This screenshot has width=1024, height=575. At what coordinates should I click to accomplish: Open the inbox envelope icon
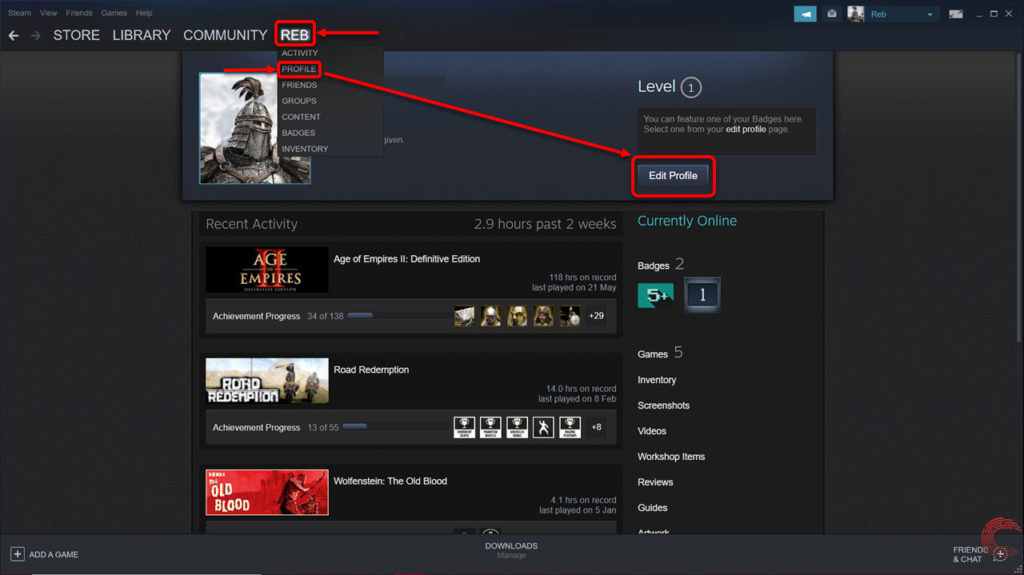831,14
